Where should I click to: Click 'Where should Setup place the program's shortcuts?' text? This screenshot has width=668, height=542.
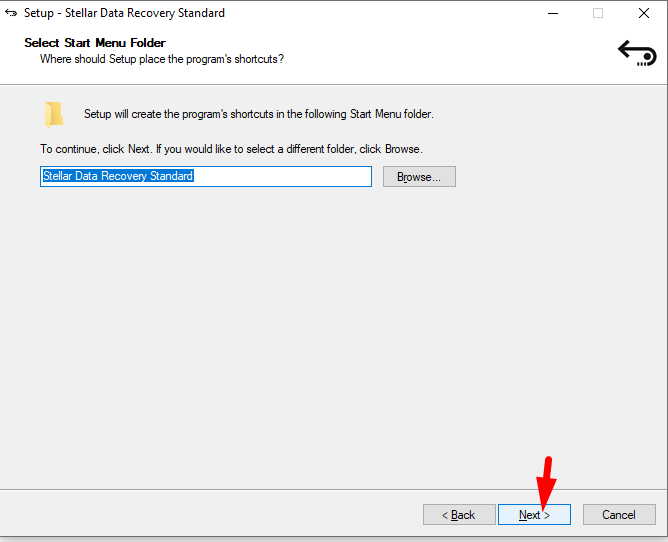[x=162, y=59]
